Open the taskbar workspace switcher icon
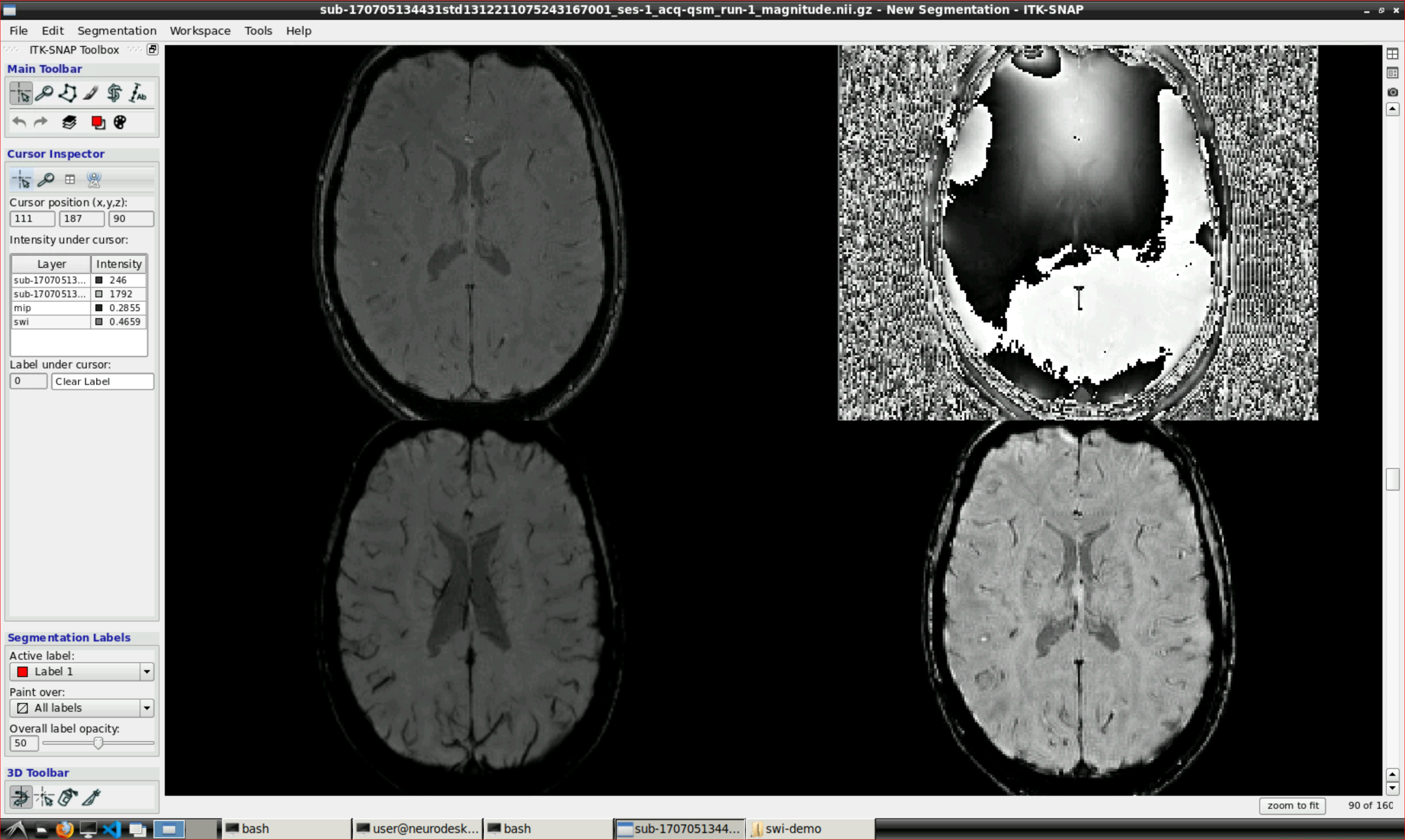The image size is (1405, 840). click(169, 829)
